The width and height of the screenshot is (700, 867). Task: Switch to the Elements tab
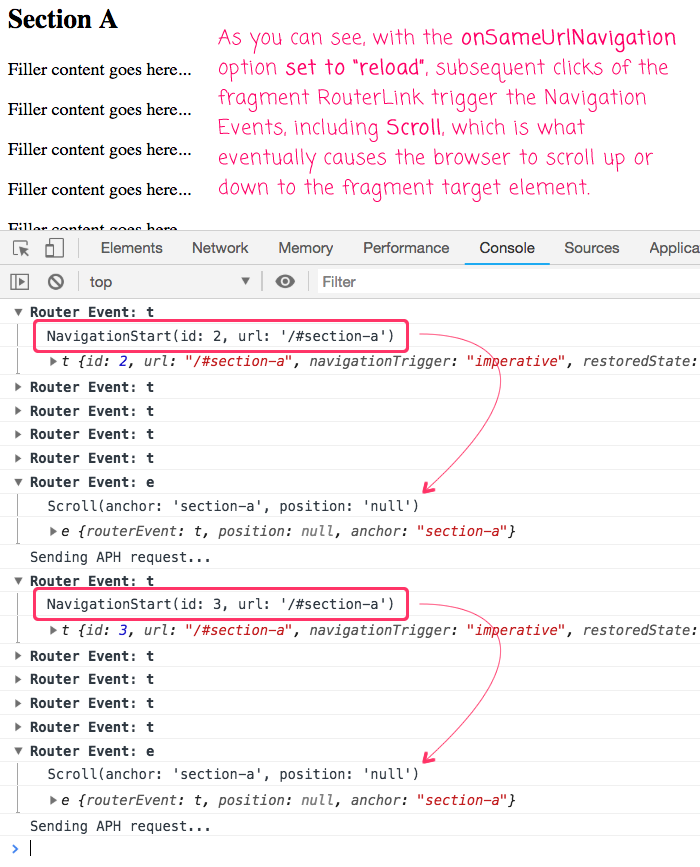131,248
